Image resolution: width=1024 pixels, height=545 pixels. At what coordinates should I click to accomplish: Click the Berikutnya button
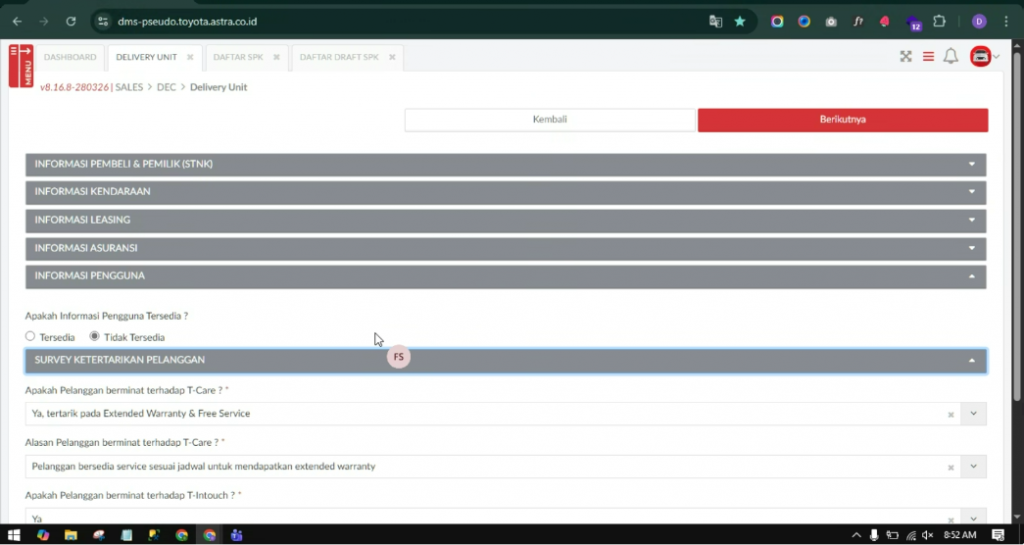(x=842, y=120)
